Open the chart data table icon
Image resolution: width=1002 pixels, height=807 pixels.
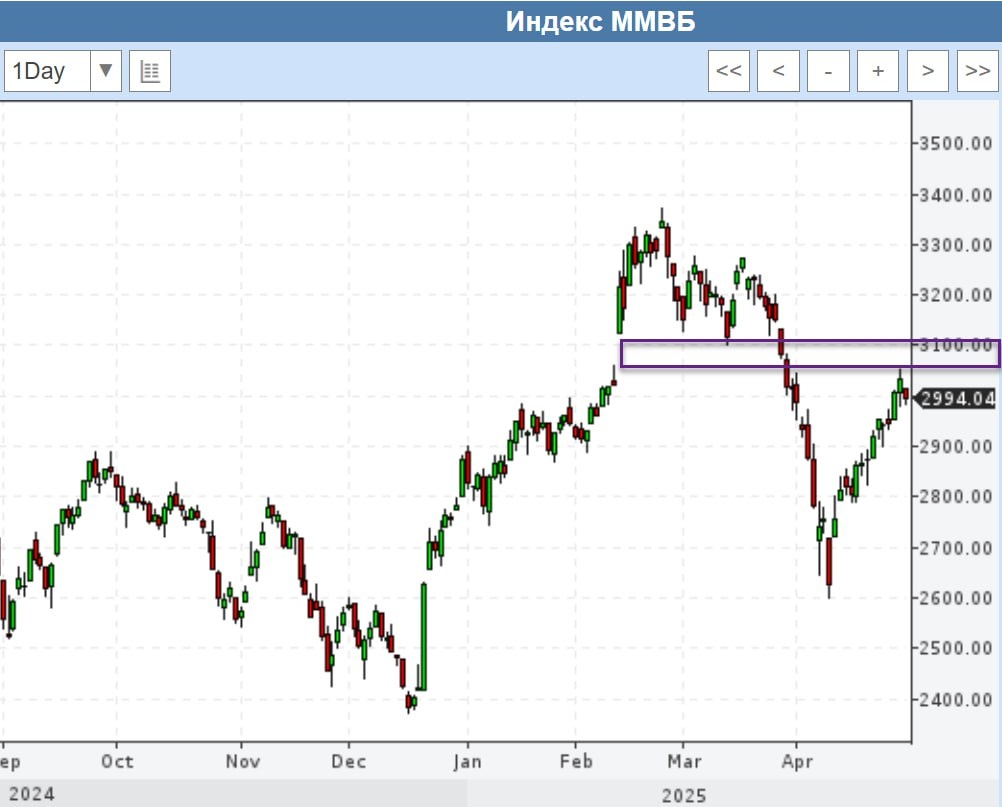pyautogui.click(x=150, y=71)
